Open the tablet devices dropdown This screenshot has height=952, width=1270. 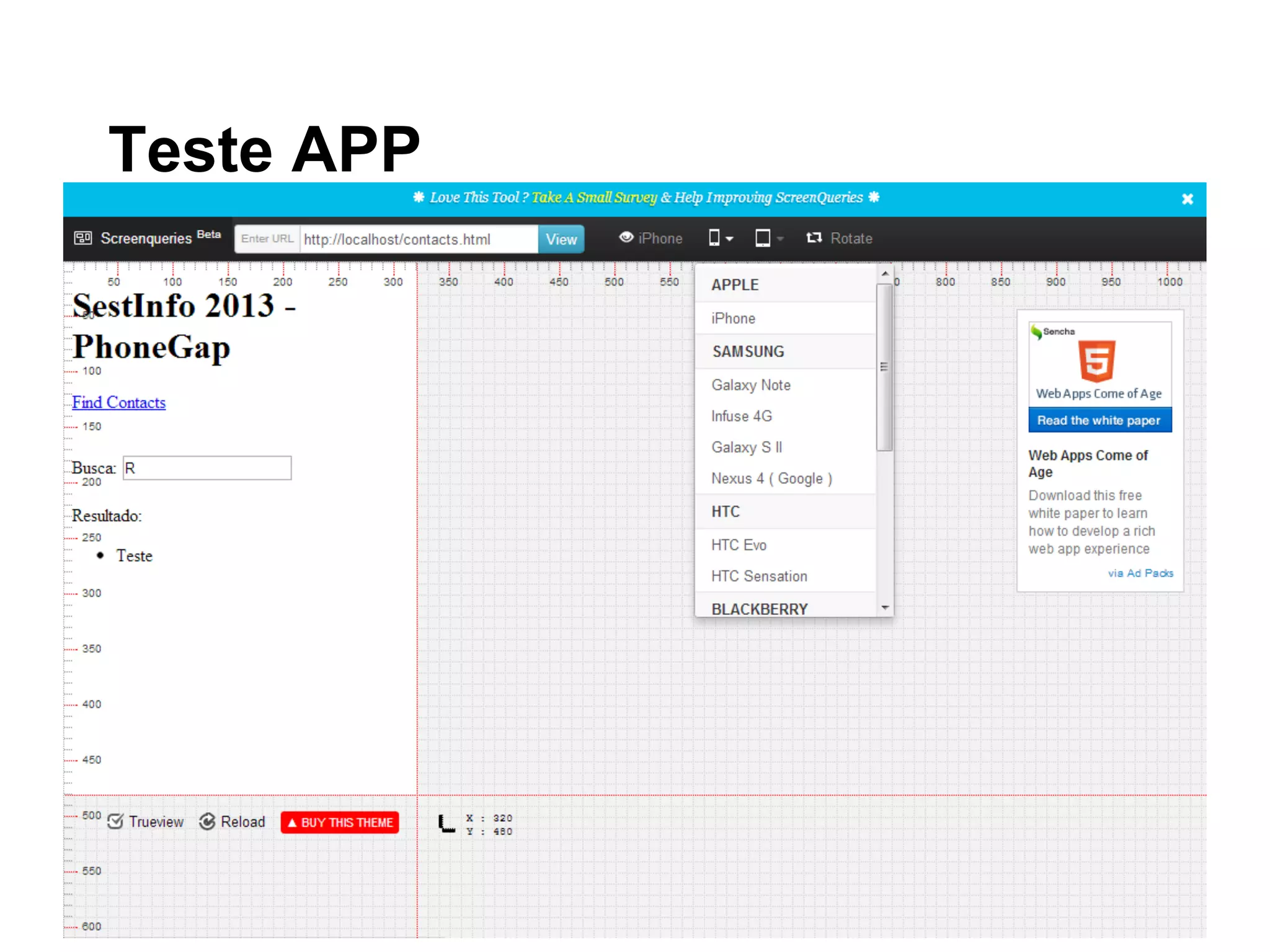(x=769, y=238)
